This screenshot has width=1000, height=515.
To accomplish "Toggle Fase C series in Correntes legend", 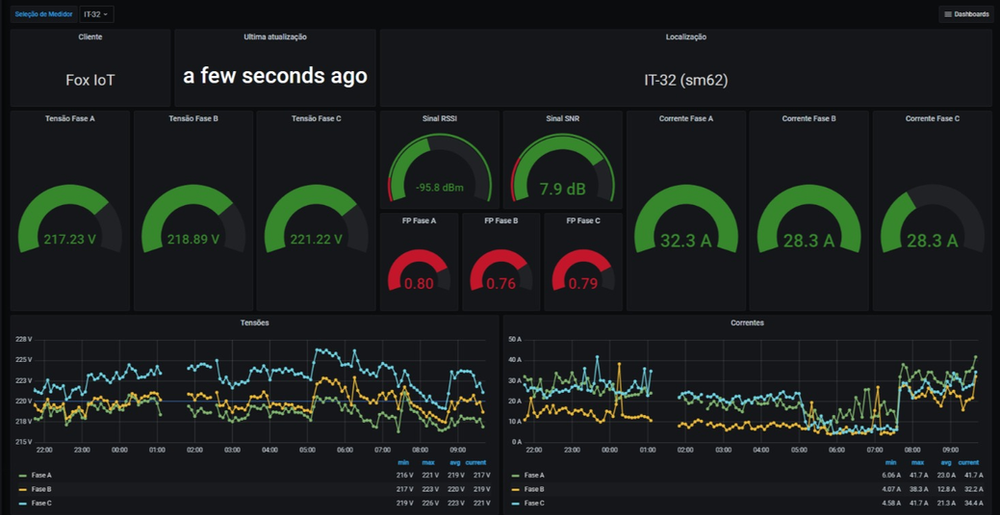I will click(x=534, y=503).
